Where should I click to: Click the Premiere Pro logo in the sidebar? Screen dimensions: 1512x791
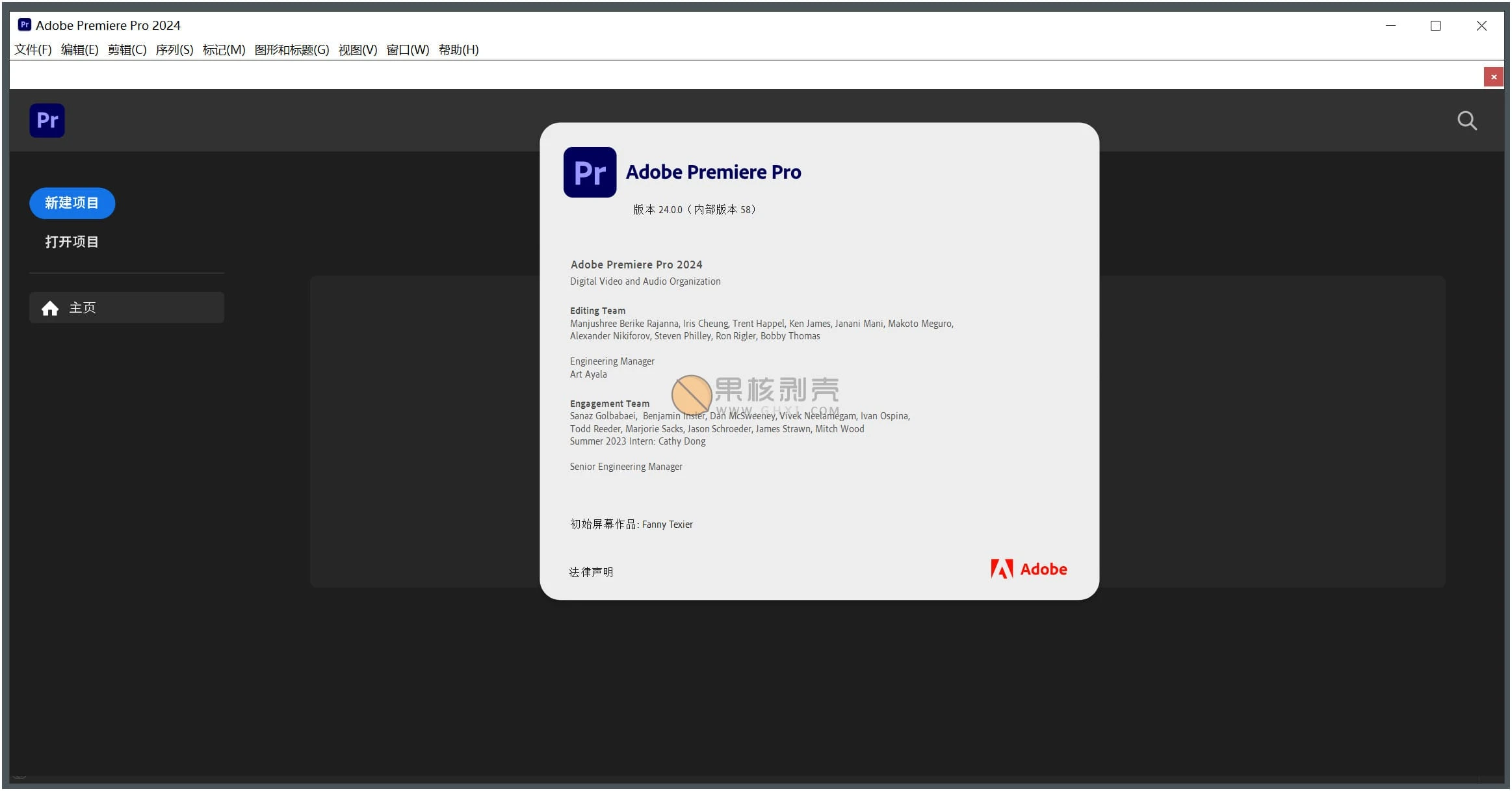pyautogui.click(x=47, y=120)
